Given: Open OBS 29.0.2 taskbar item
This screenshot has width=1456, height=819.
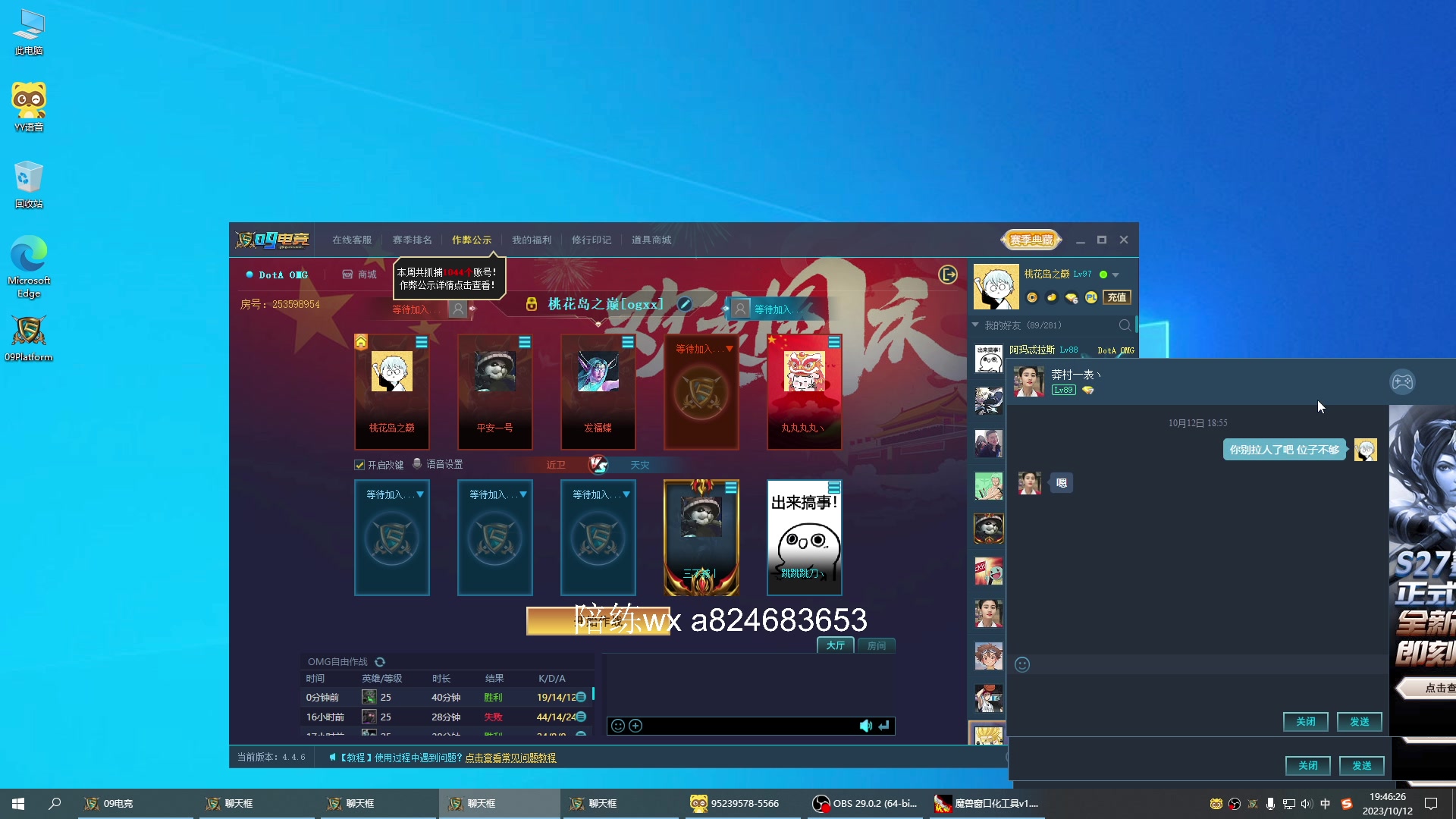Looking at the screenshot, I should coord(865,804).
